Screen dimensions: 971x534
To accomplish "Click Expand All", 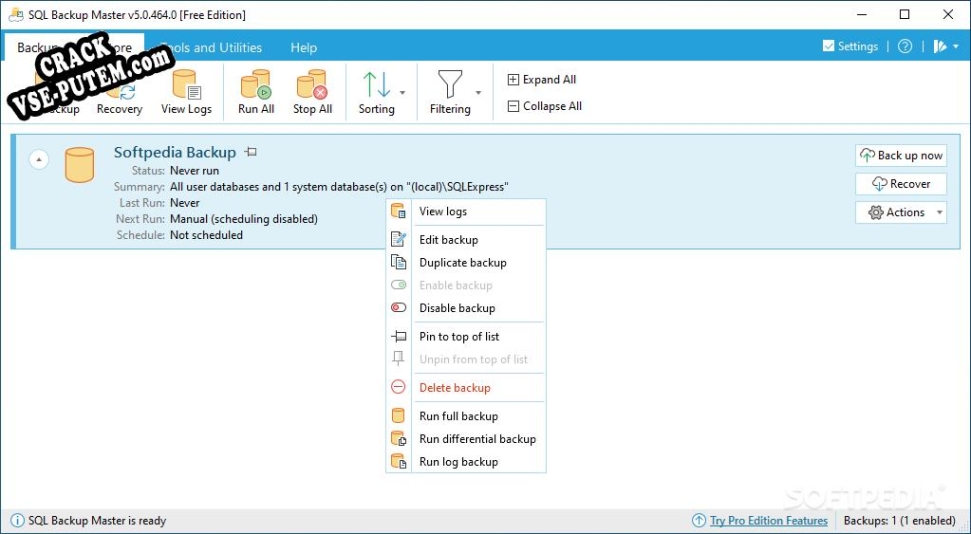I will tap(542, 79).
